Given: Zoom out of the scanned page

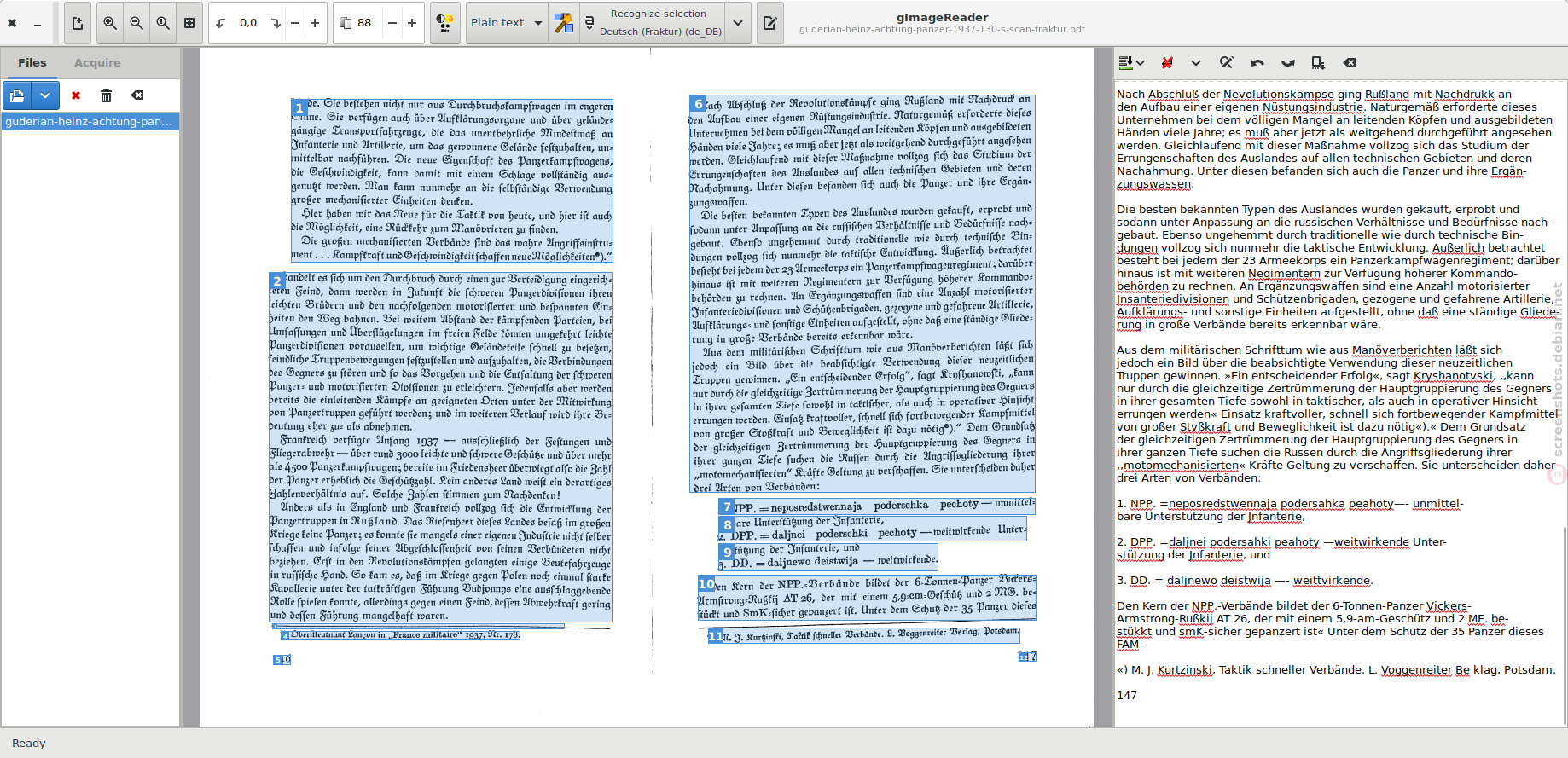Looking at the screenshot, I should tap(136, 23).
